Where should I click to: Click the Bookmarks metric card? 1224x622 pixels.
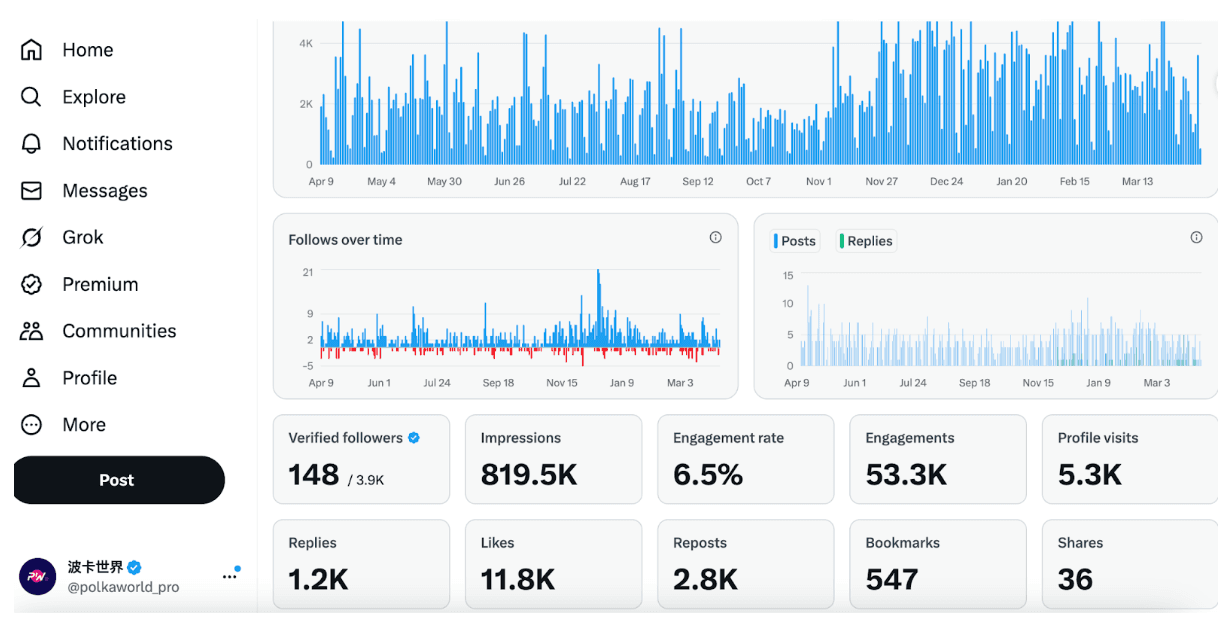pos(937,564)
